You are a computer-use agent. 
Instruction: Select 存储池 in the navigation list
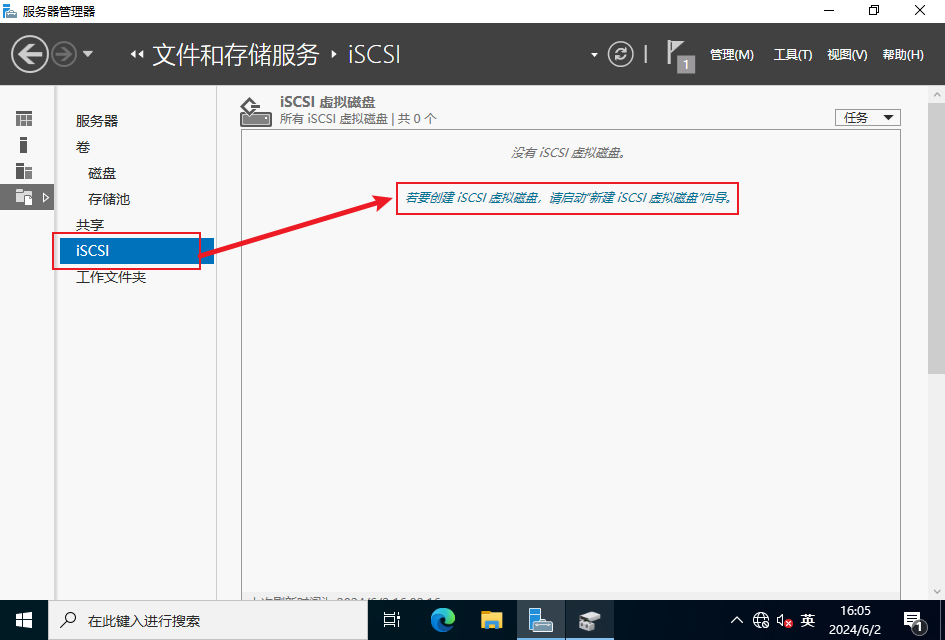109,199
